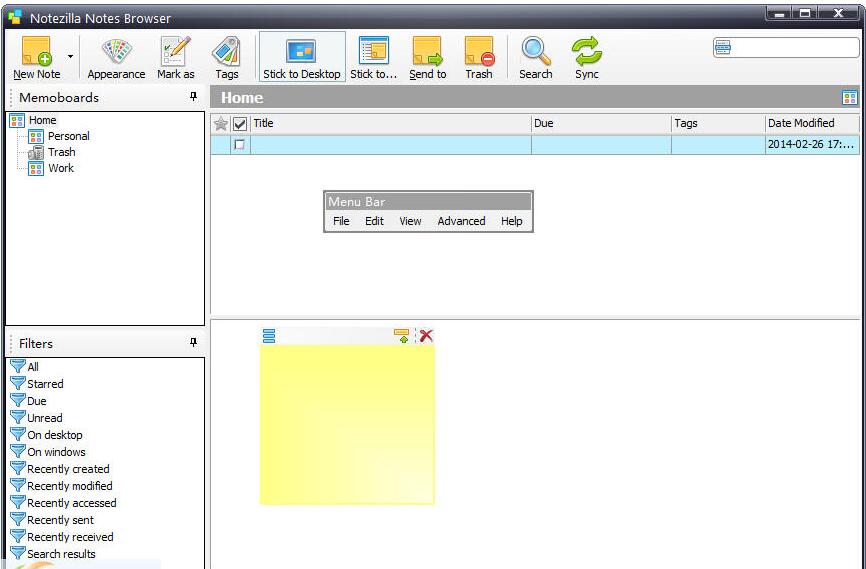Viewport: 866px width, 569px height.
Task: Click the Mark as toolbar icon
Action: (176, 57)
